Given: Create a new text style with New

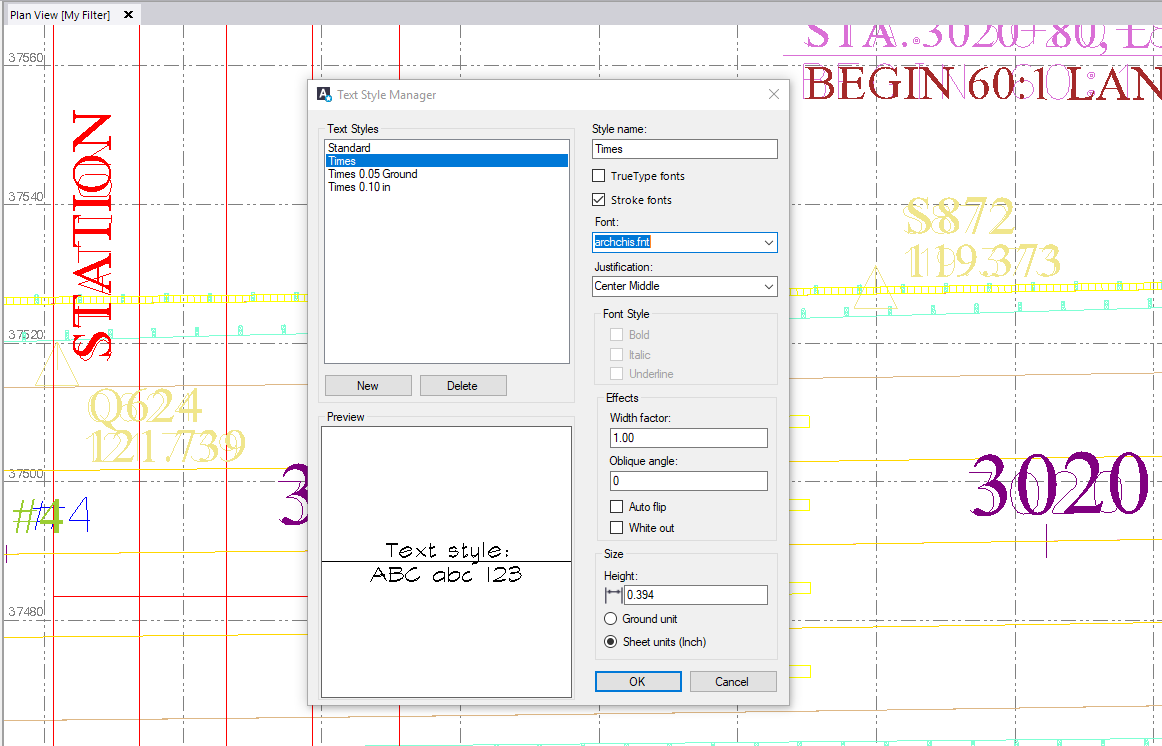Looking at the screenshot, I should (368, 385).
